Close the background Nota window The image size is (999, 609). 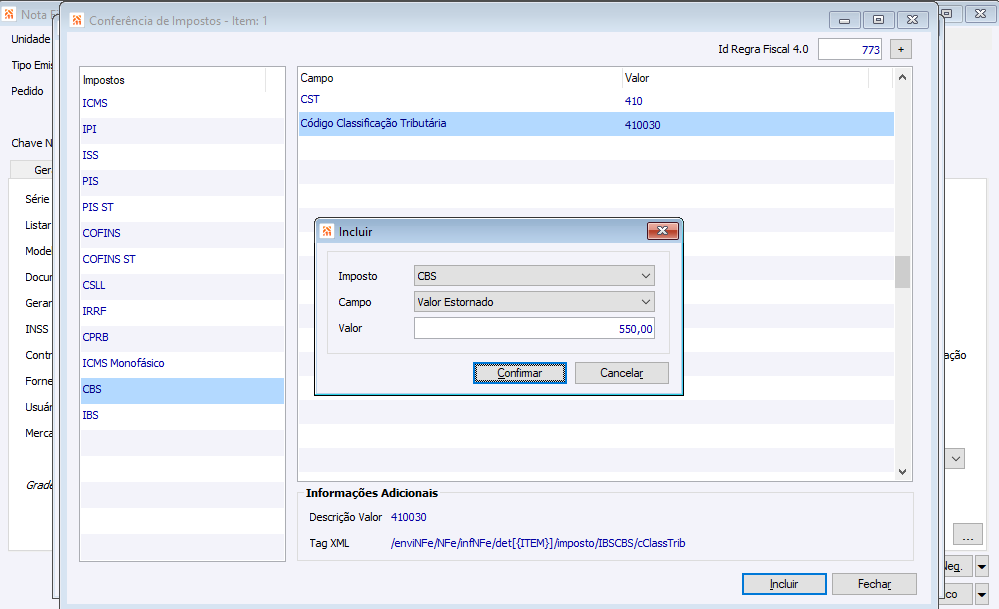point(981,13)
